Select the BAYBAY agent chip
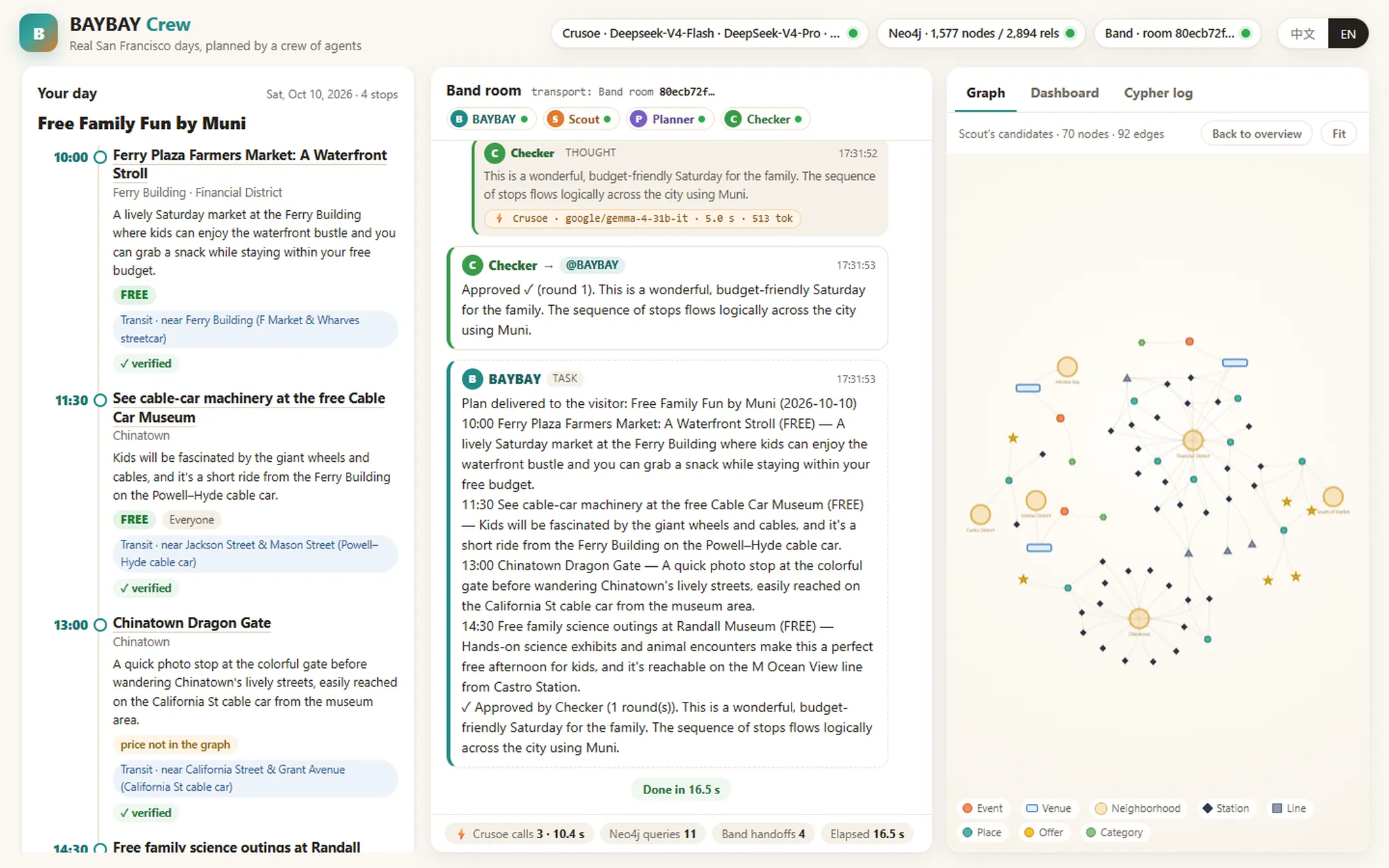Image resolution: width=1389 pixels, height=868 pixels. point(492,119)
